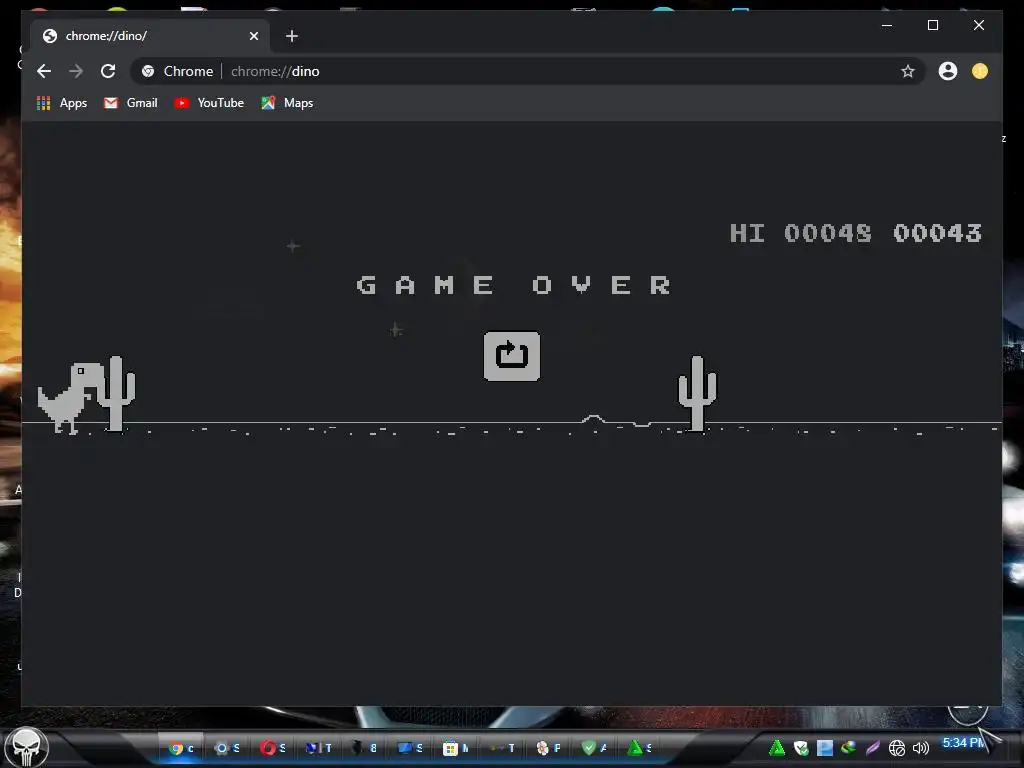The image size is (1024, 768).
Task: Select the chrome://dino/ tab
Action: (x=152, y=36)
